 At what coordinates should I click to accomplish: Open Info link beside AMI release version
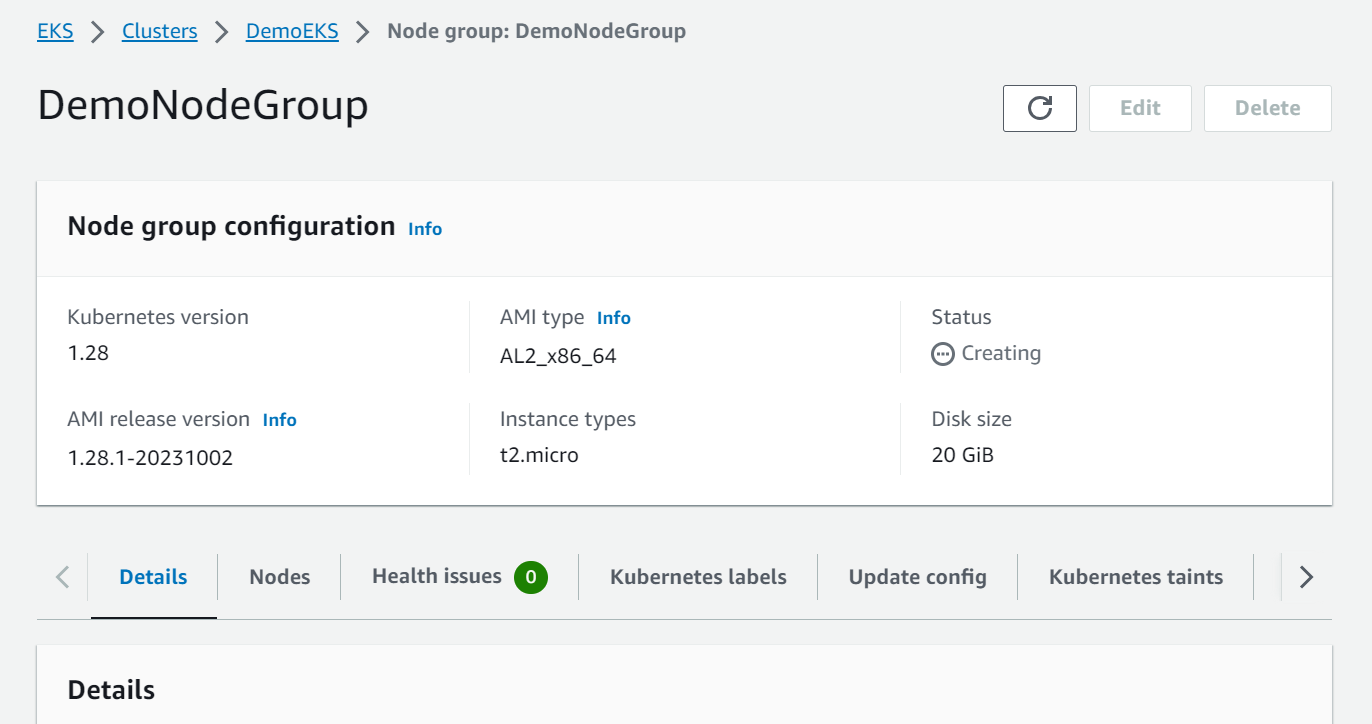click(x=280, y=420)
